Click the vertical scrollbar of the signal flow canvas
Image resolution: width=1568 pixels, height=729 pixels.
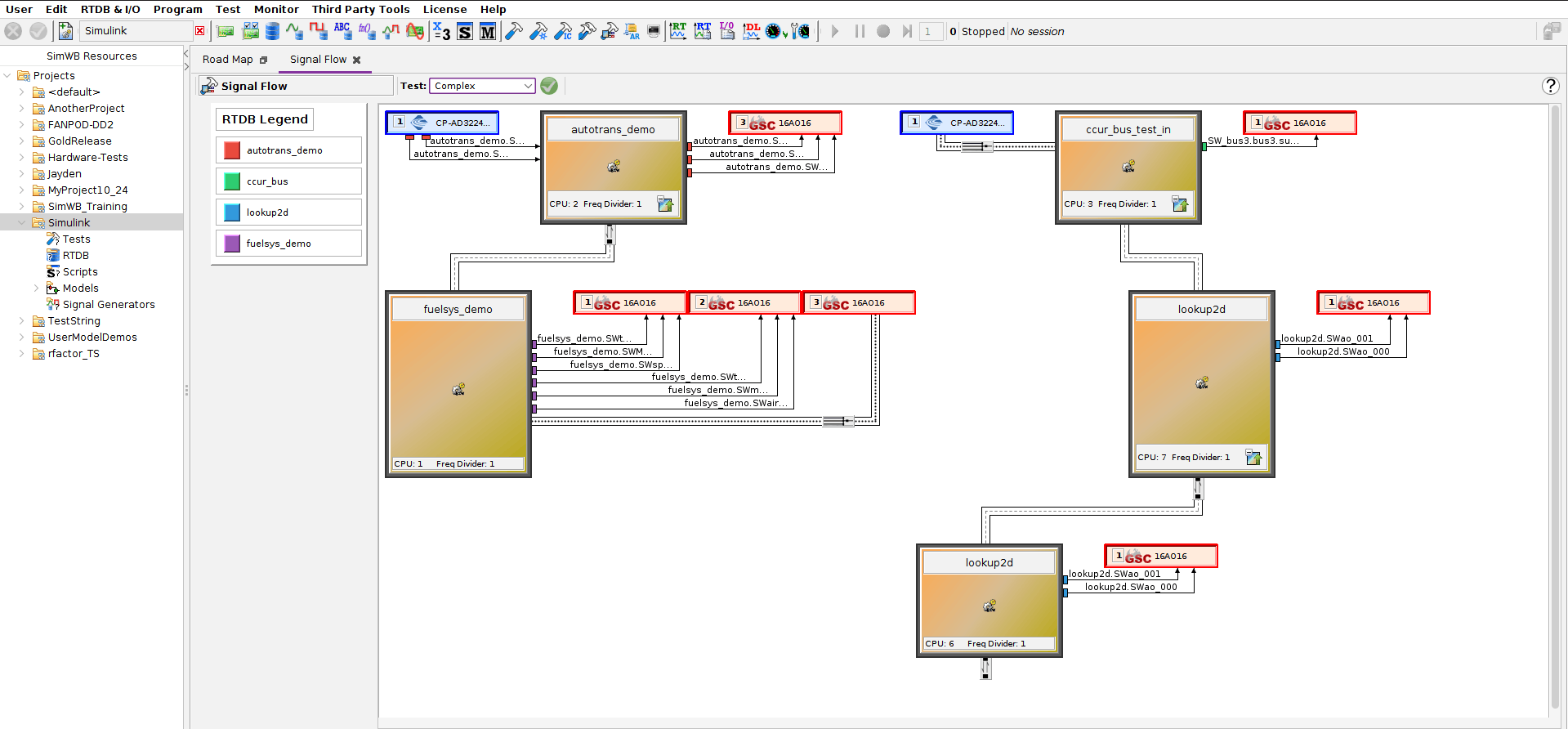click(x=1554, y=409)
